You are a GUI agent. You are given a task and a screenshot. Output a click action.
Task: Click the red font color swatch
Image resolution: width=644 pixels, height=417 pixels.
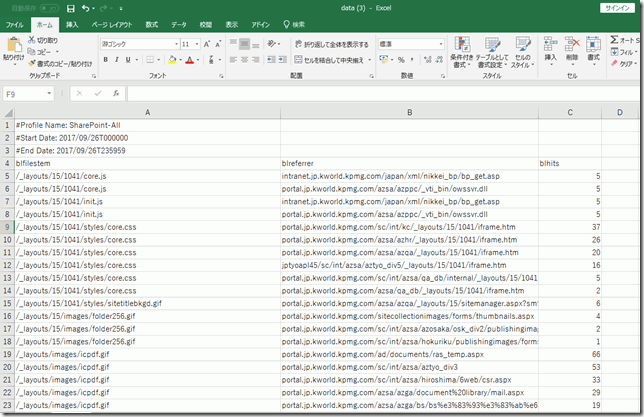[189, 60]
